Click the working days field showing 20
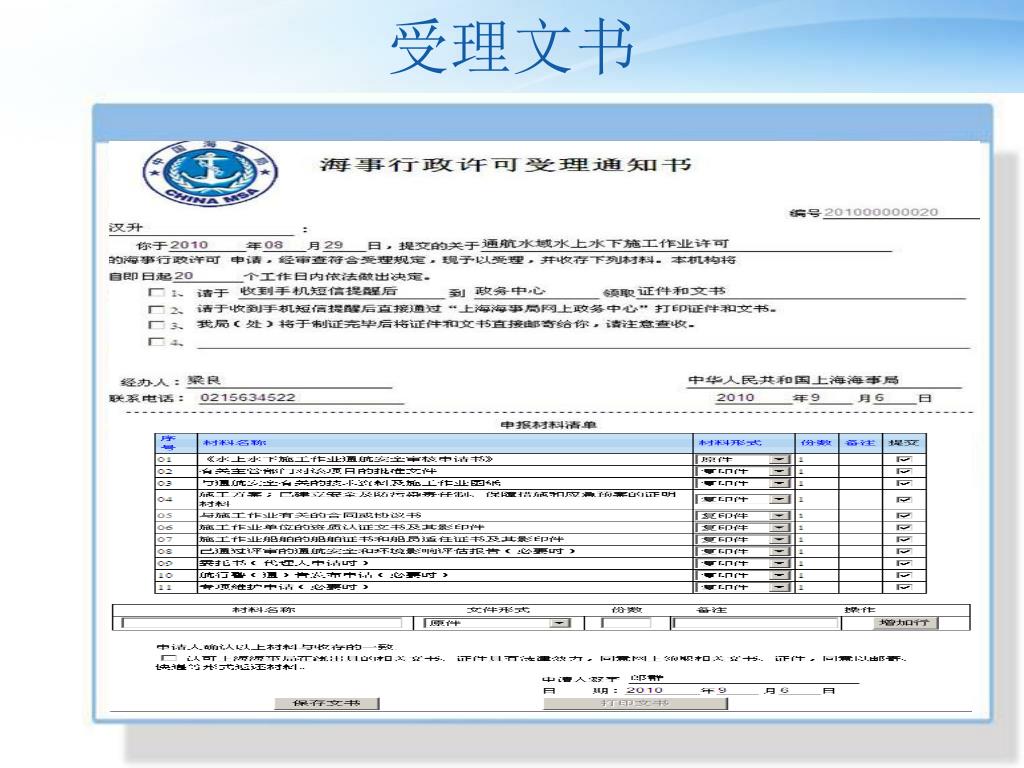Image resolution: width=1024 pixels, height=768 pixels. point(206,276)
